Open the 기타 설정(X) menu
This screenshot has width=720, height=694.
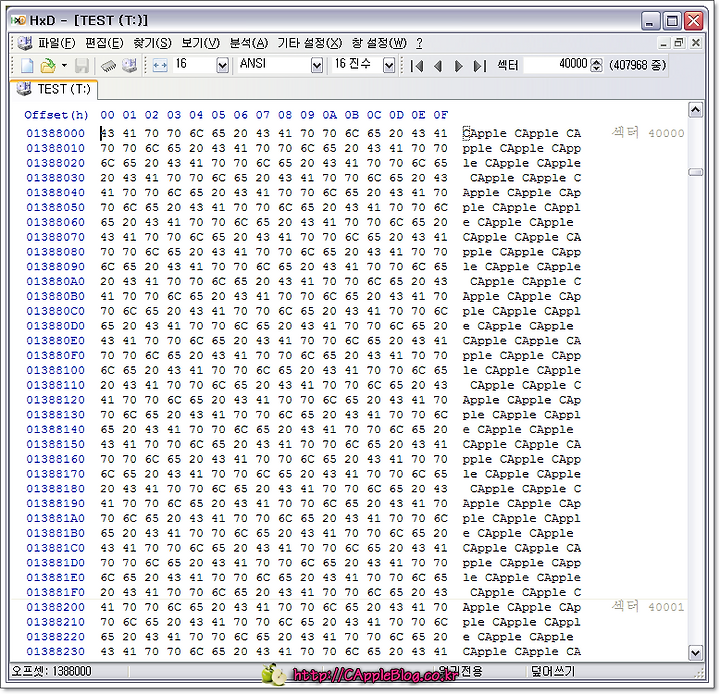click(309, 43)
